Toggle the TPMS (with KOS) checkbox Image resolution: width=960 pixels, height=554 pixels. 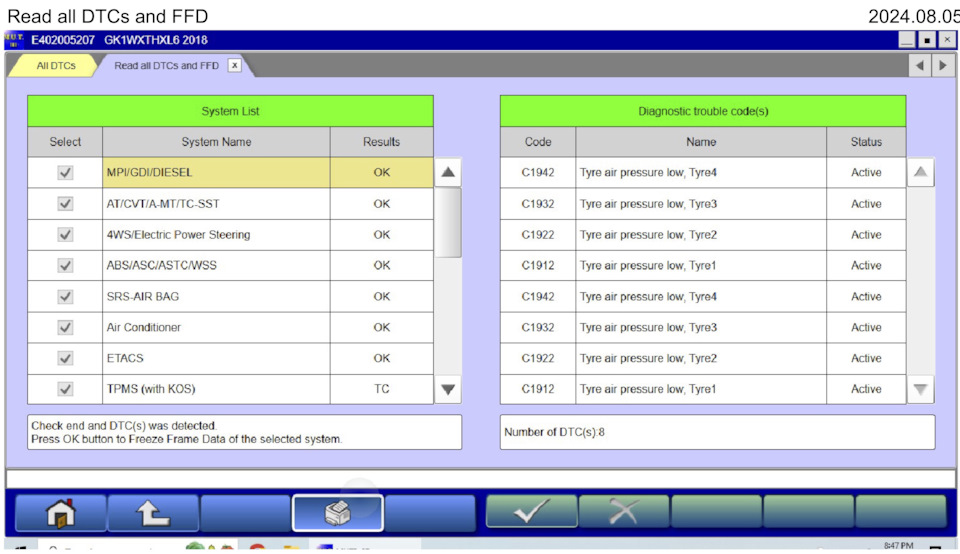coord(65,389)
